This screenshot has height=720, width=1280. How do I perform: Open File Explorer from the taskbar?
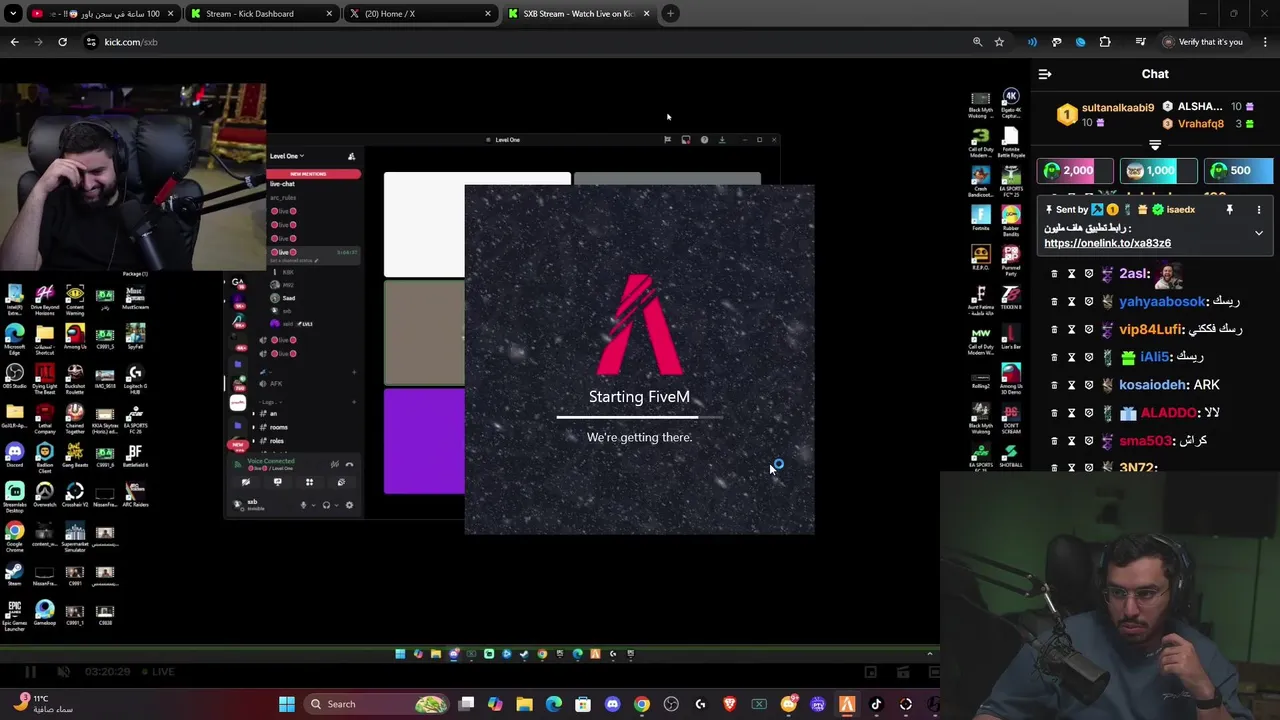[x=524, y=704]
